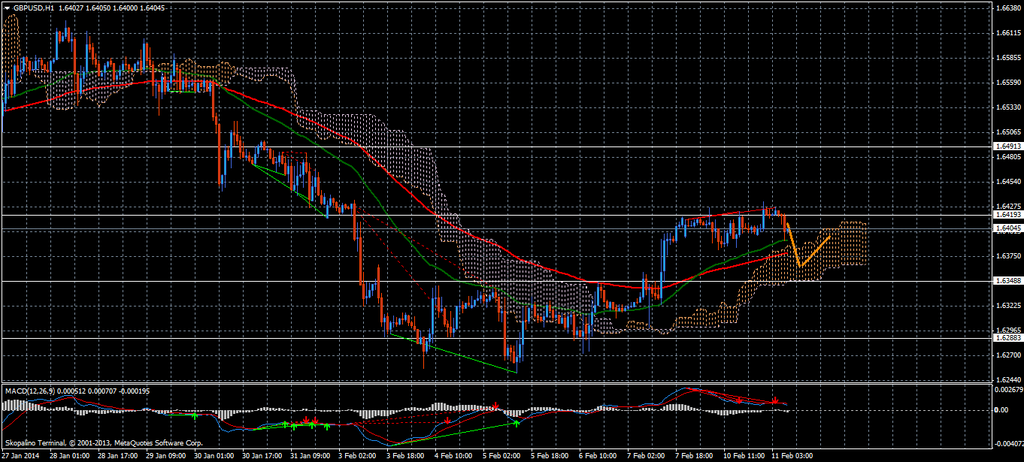Select the 1.64045 current price tag
Screen dimensions: 1024x462
click(x=1006, y=228)
